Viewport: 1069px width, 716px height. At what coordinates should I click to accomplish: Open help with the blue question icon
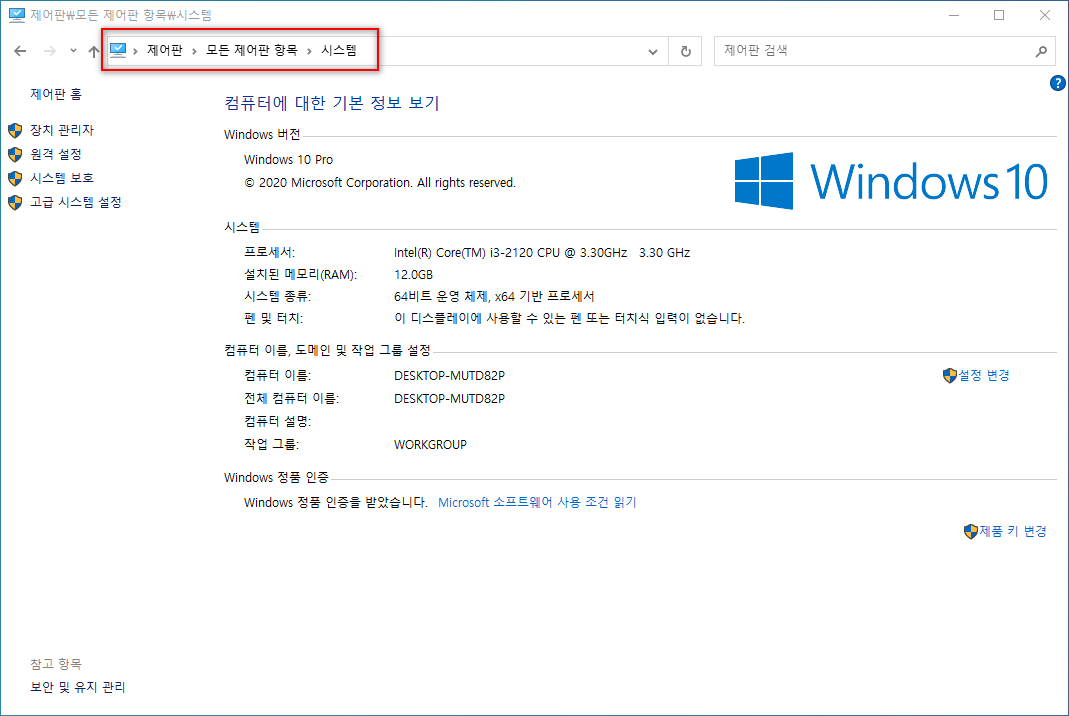(1057, 83)
